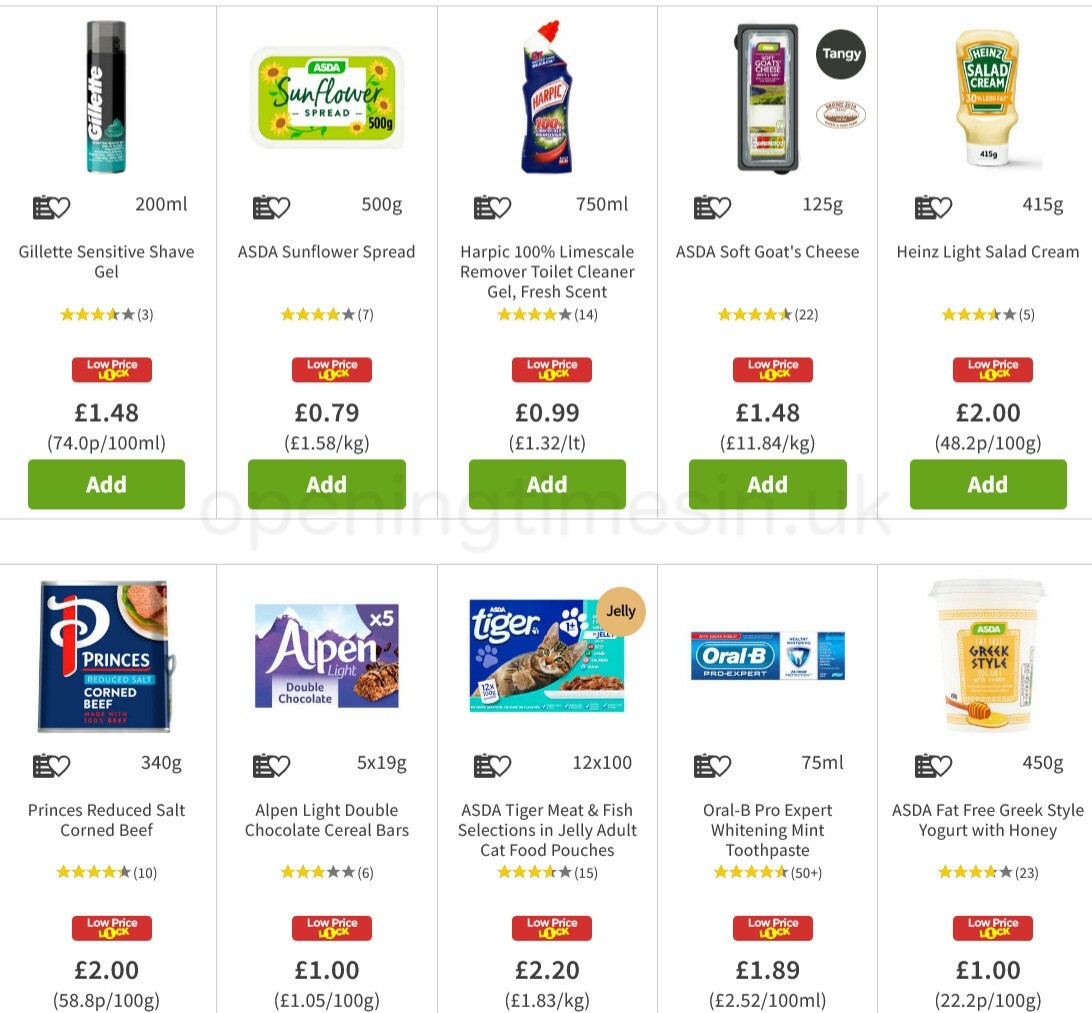Click Add under Harpic limescale remover
The width and height of the screenshot is (1092, 1013).
click(x=547, y=484)
